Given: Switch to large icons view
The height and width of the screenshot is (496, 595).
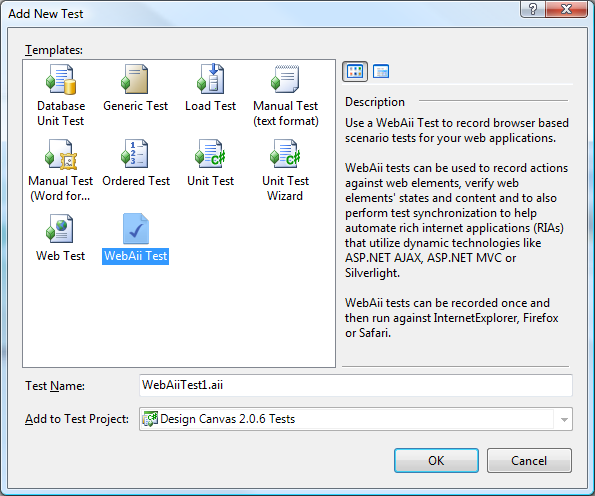Looking at the screenshot, I should pos(355,71).
